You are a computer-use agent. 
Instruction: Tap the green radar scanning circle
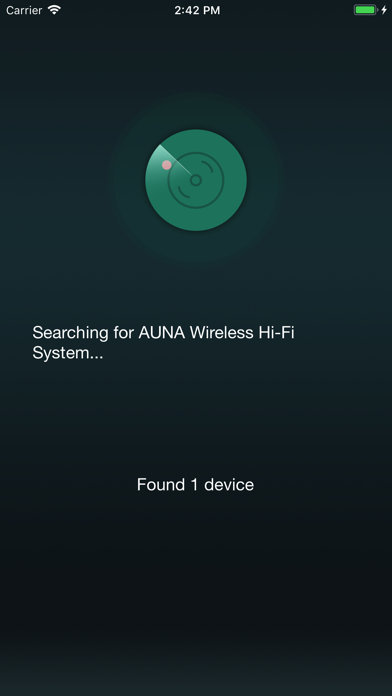[196, 180]
